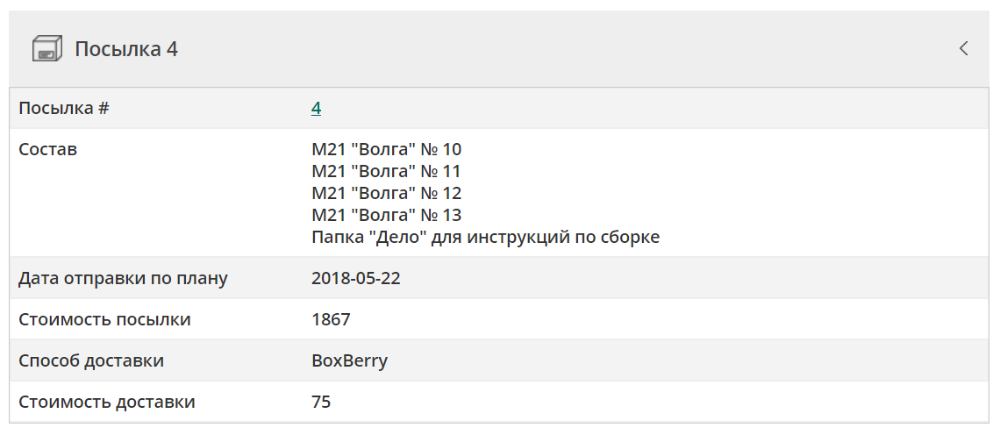Open the parcel number 4 link
The image size is (1000, 435).
tap(316, 108)
